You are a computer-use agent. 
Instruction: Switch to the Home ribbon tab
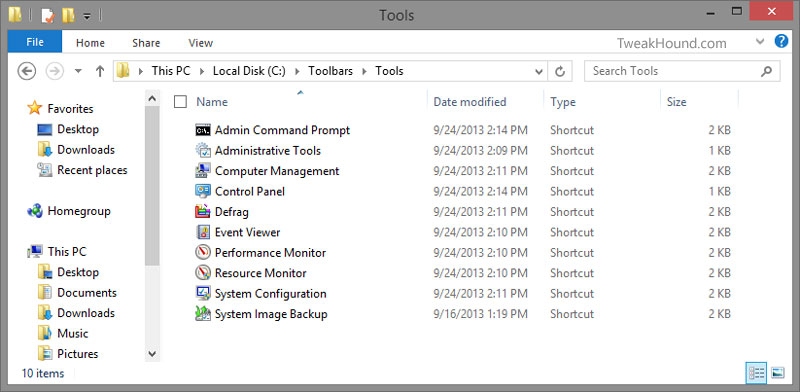coord(90,43)
